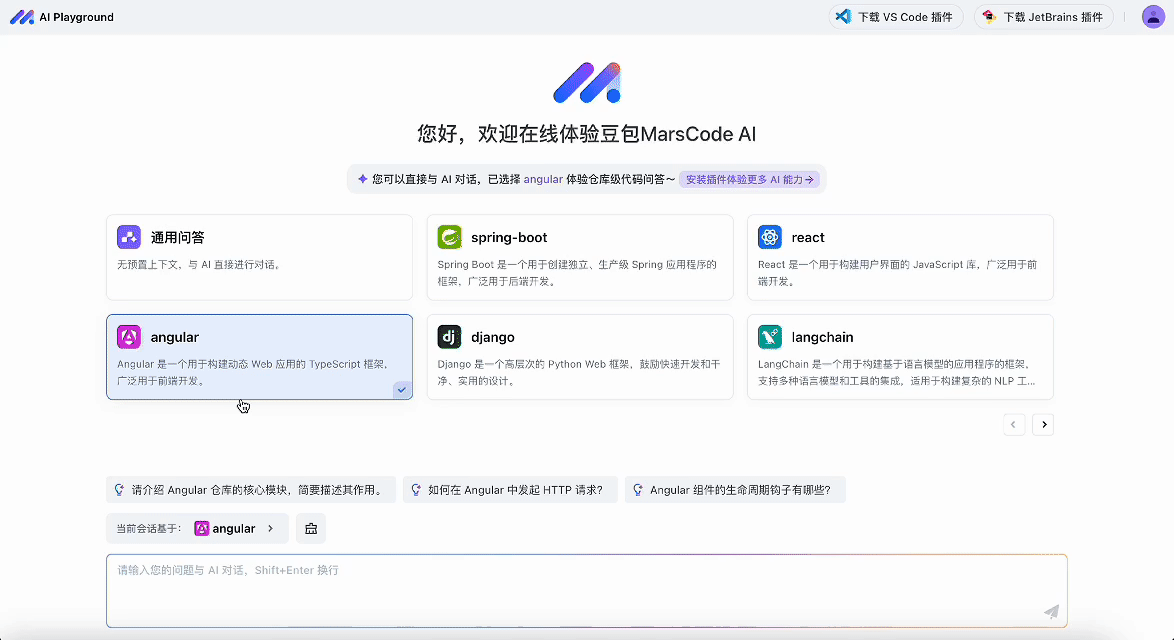Select the langchain repository card

click(x=900, y=357)
